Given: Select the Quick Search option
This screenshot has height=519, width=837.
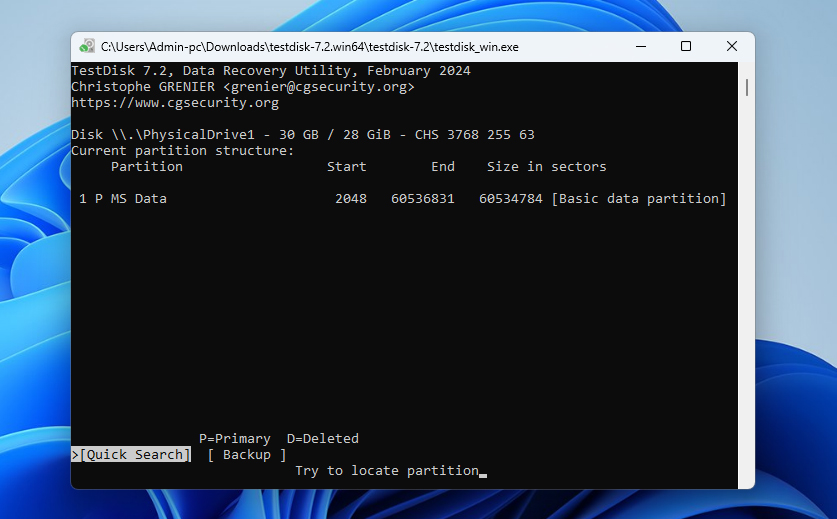Looking at the screenshot, I should pyautogui.click(x=131, y=454).
